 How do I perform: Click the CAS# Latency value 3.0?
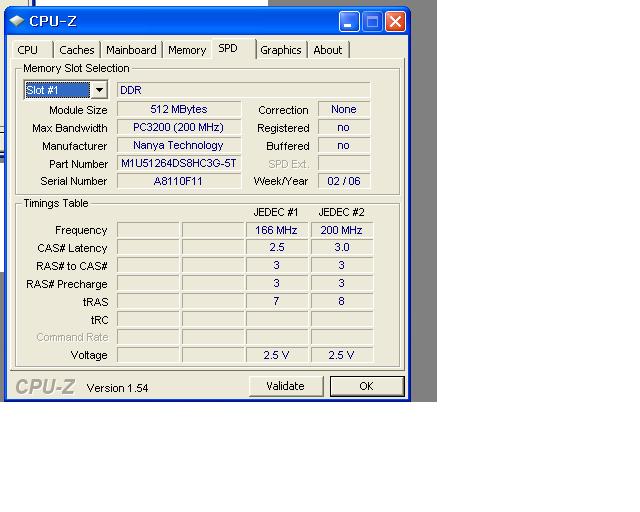pyautogui.click(x=342, y=247)
